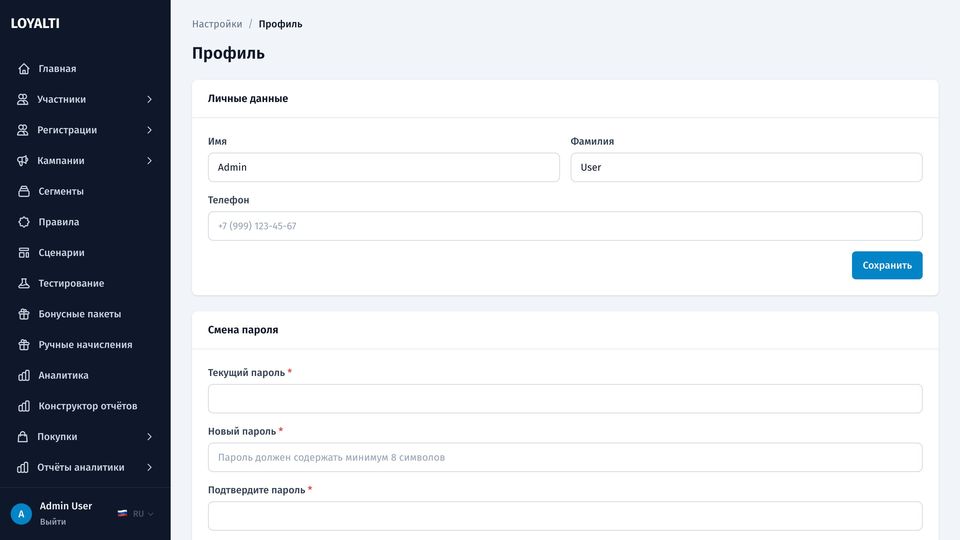Viewport: 960px width, 540px height.
Task: Click the Тестирование flask icon
Action: (24, 283)
